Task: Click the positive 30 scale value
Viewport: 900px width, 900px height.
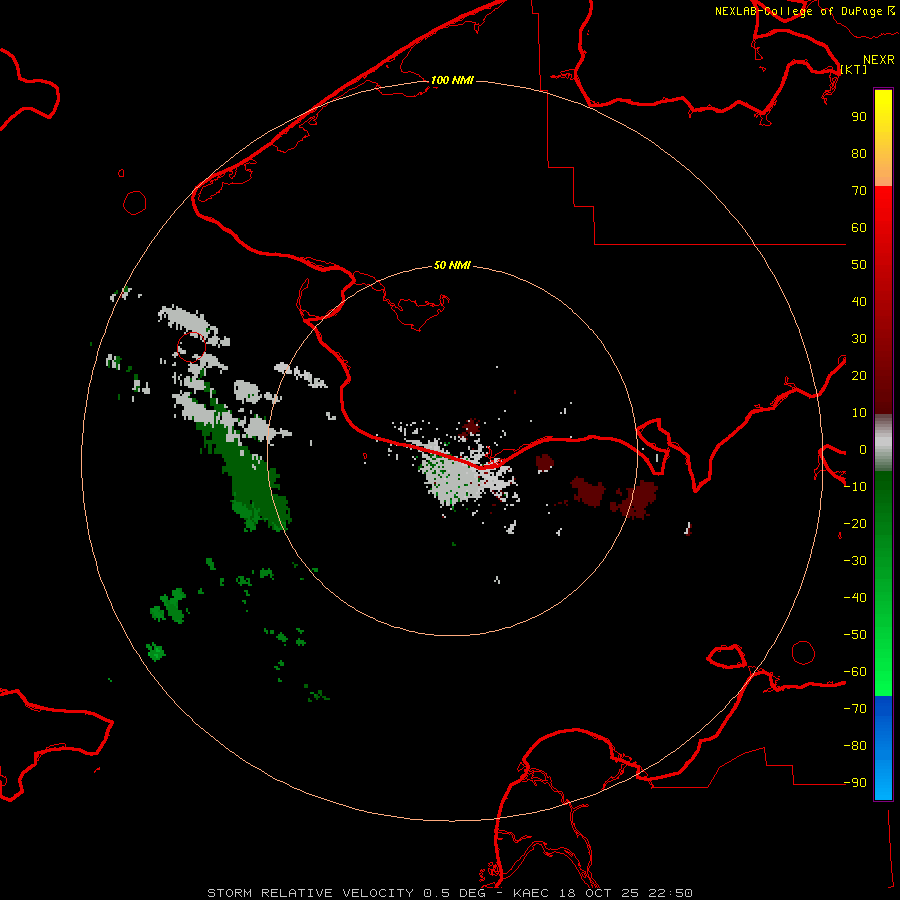Action: [859, 339]
